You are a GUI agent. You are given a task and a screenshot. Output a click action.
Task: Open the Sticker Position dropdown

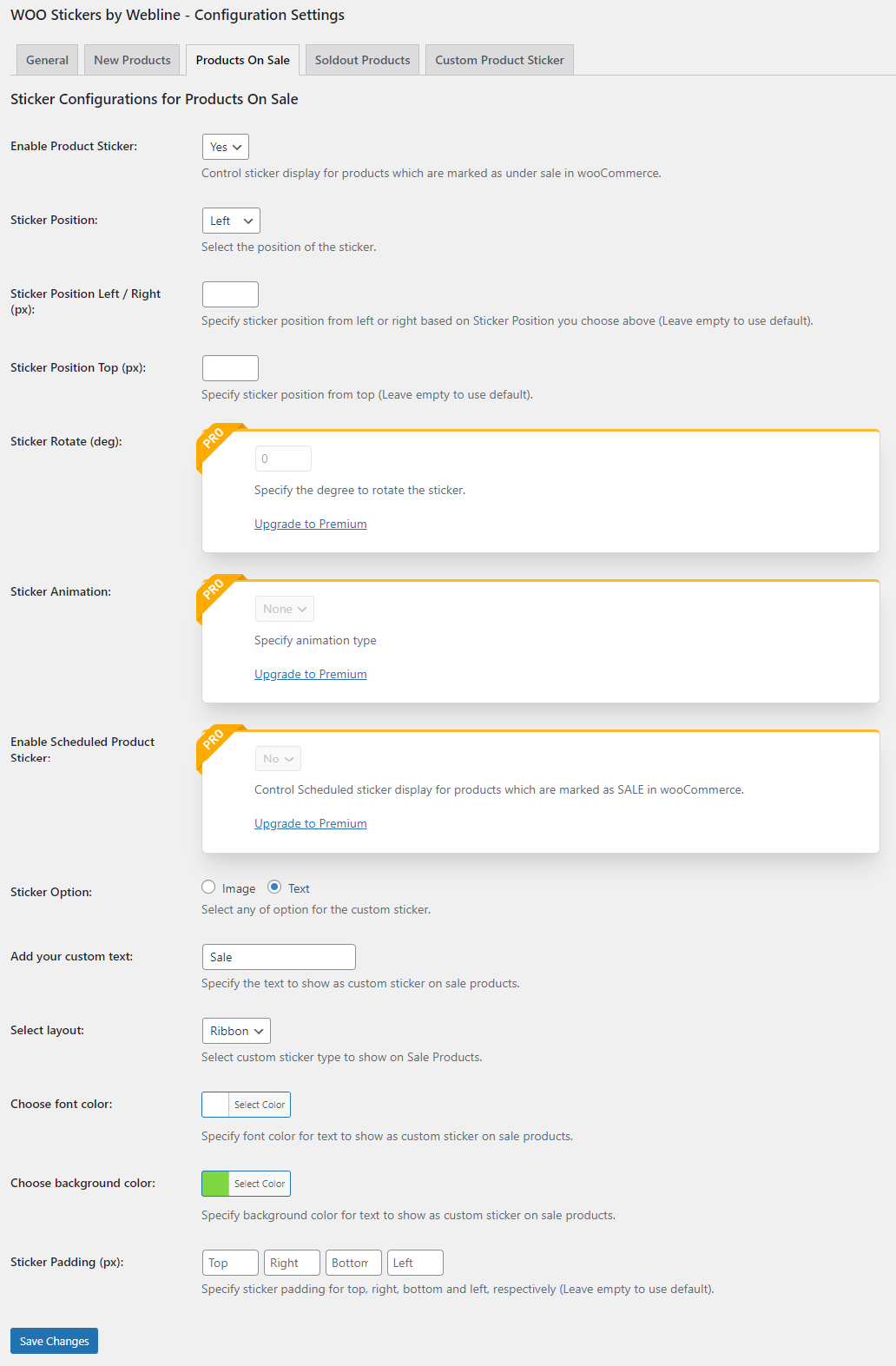point(231,221)
